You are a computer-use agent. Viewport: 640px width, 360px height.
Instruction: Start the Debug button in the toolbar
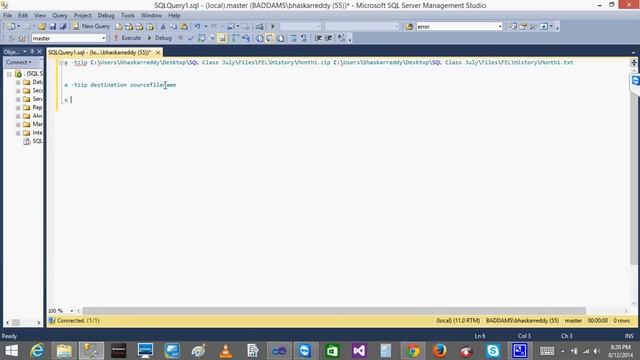click(160, 38)
